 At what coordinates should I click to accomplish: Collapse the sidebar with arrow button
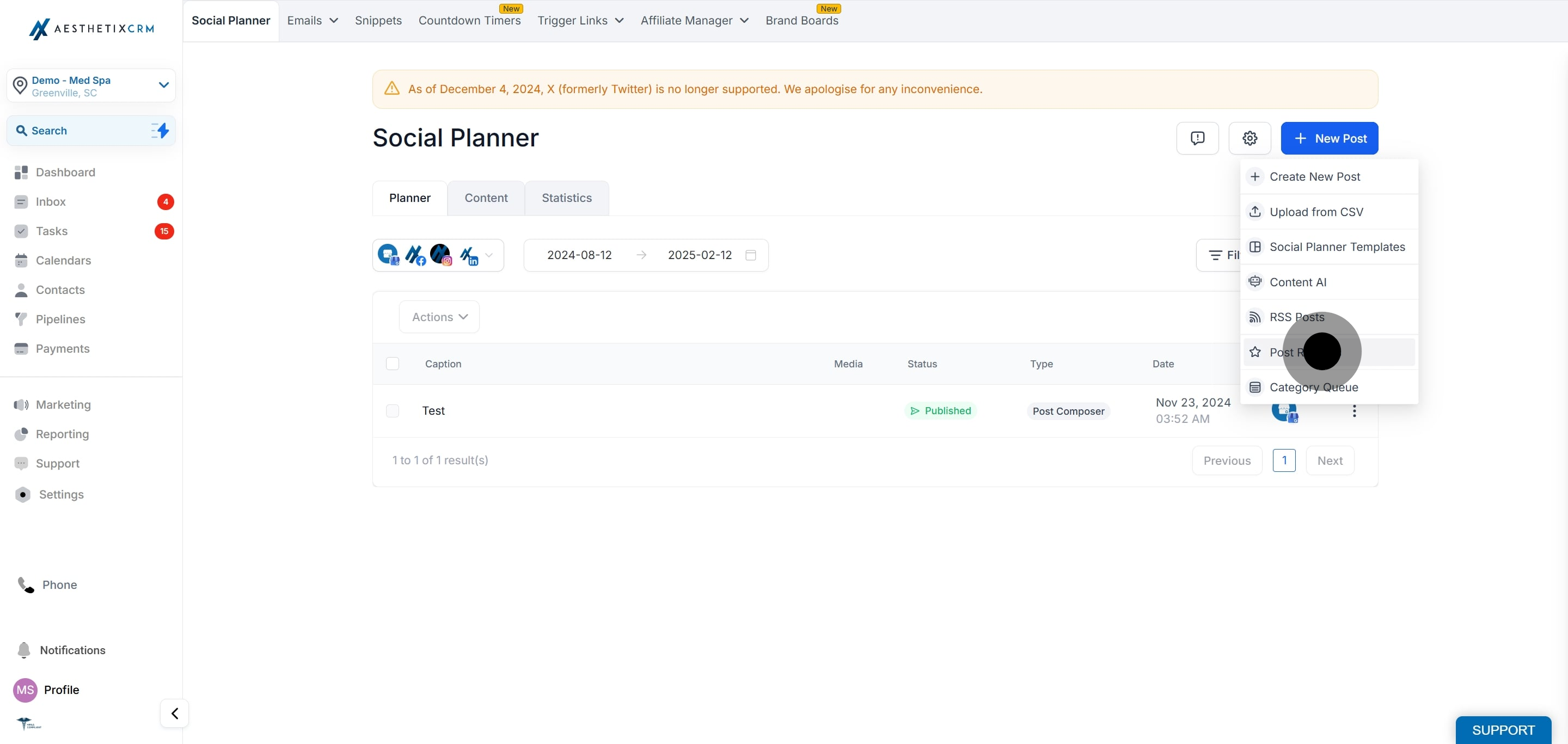pos(175,713)
